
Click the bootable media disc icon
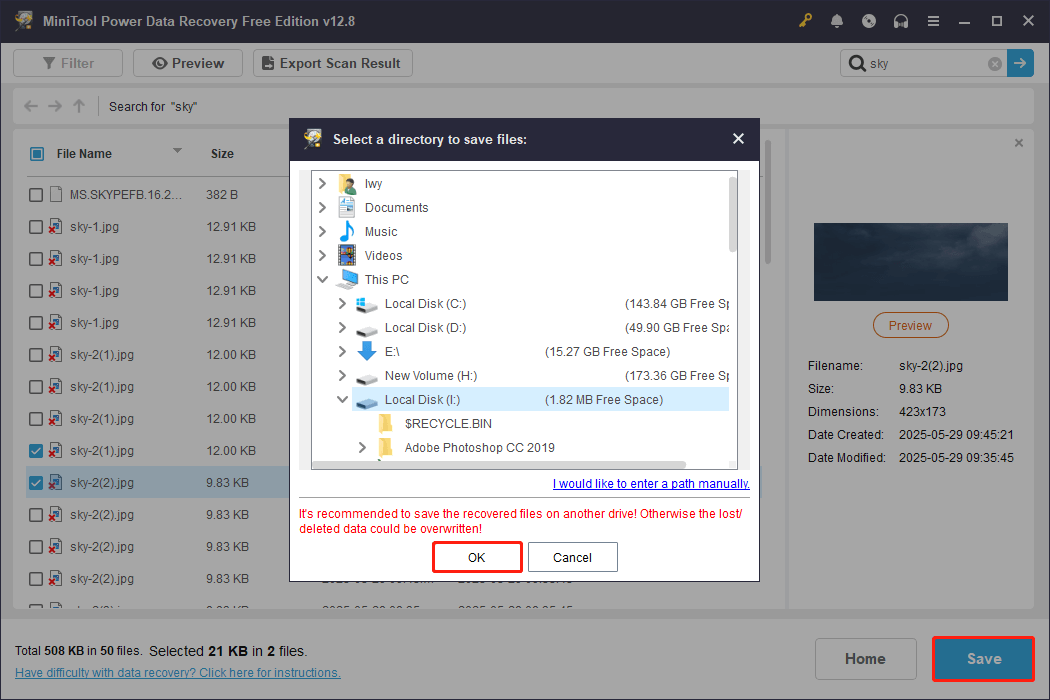pos(869,20)
